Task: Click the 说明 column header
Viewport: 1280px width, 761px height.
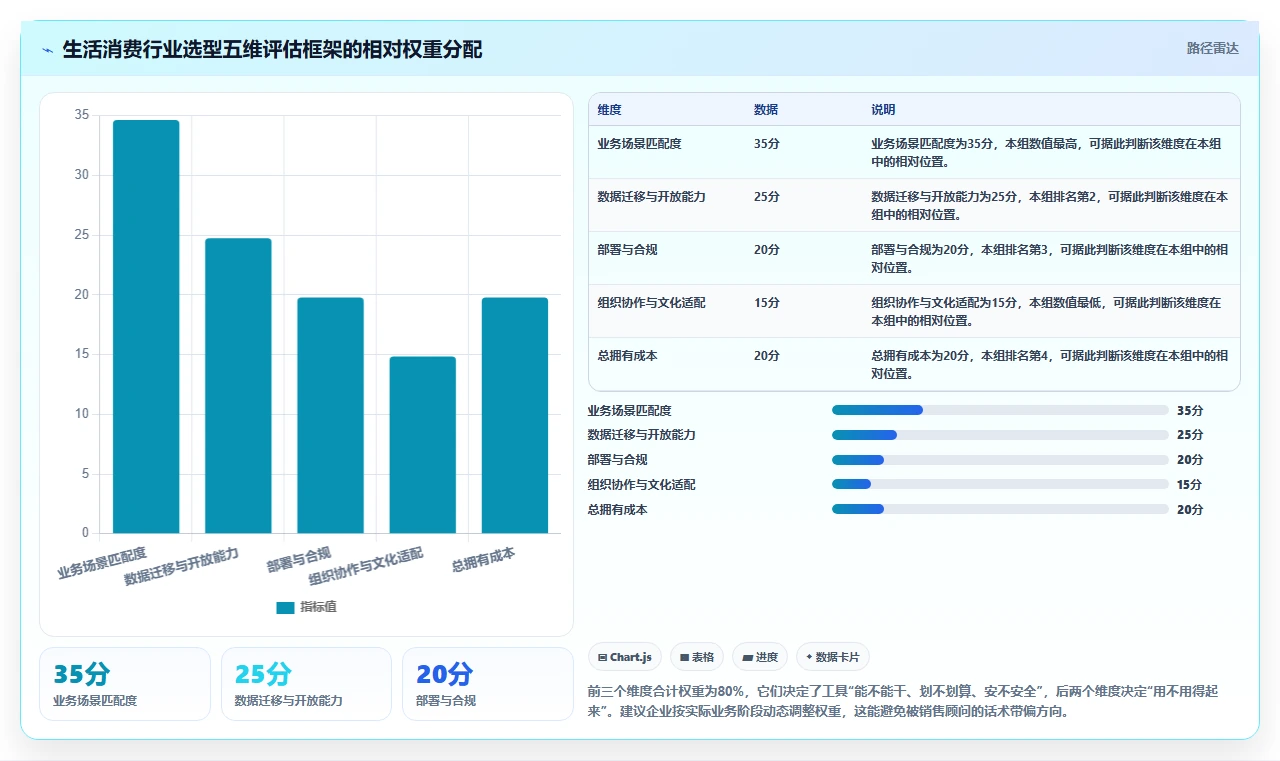Action: (x=883, y=110)
